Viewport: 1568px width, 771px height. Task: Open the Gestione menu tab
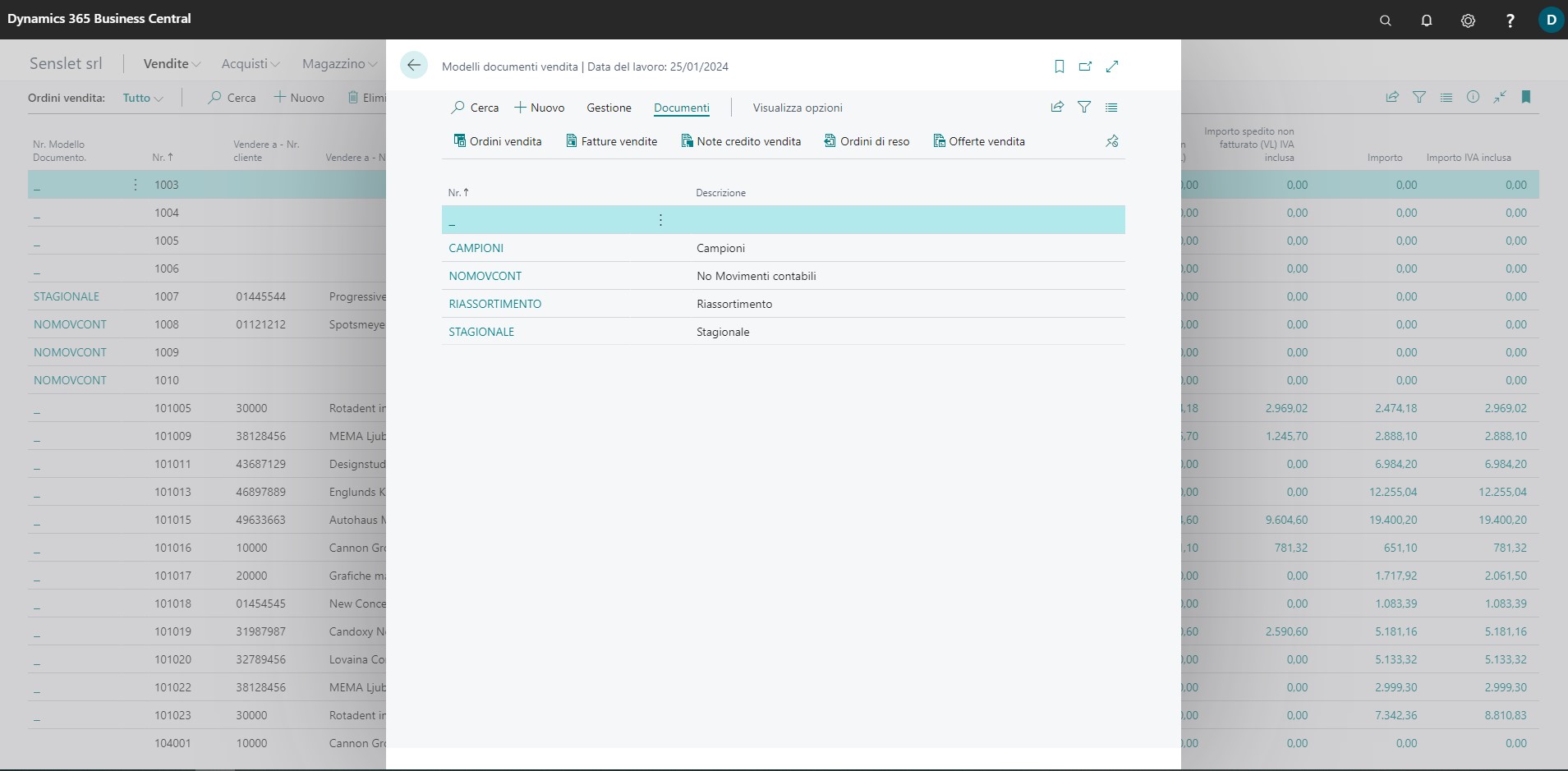pos(609,108)
